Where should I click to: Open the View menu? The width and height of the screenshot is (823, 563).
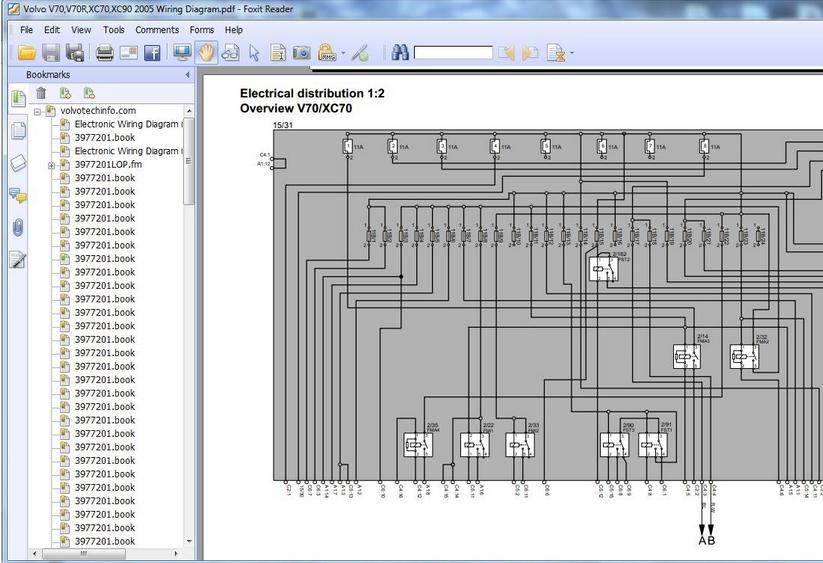81,30
